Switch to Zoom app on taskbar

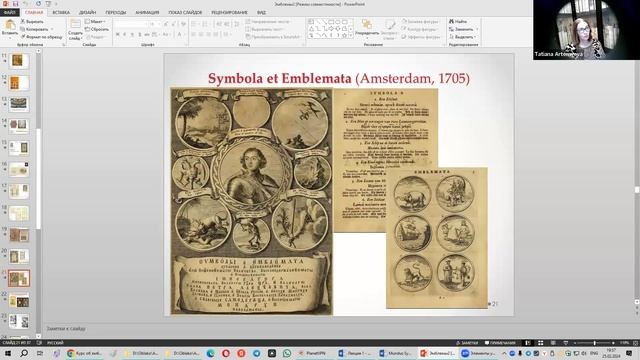478,353
